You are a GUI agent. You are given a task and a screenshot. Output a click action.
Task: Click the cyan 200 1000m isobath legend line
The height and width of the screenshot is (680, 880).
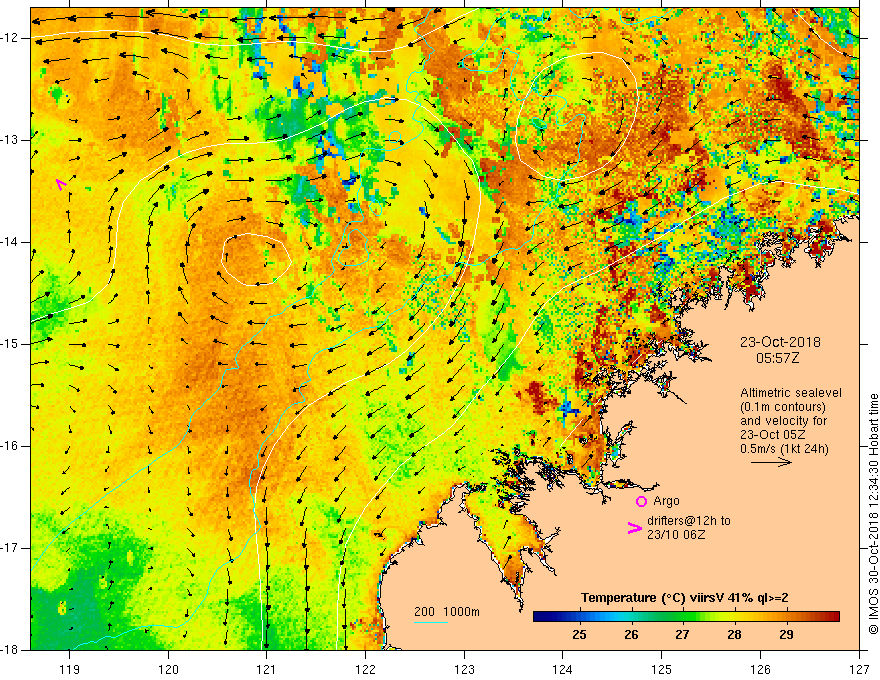click(430, 622)
